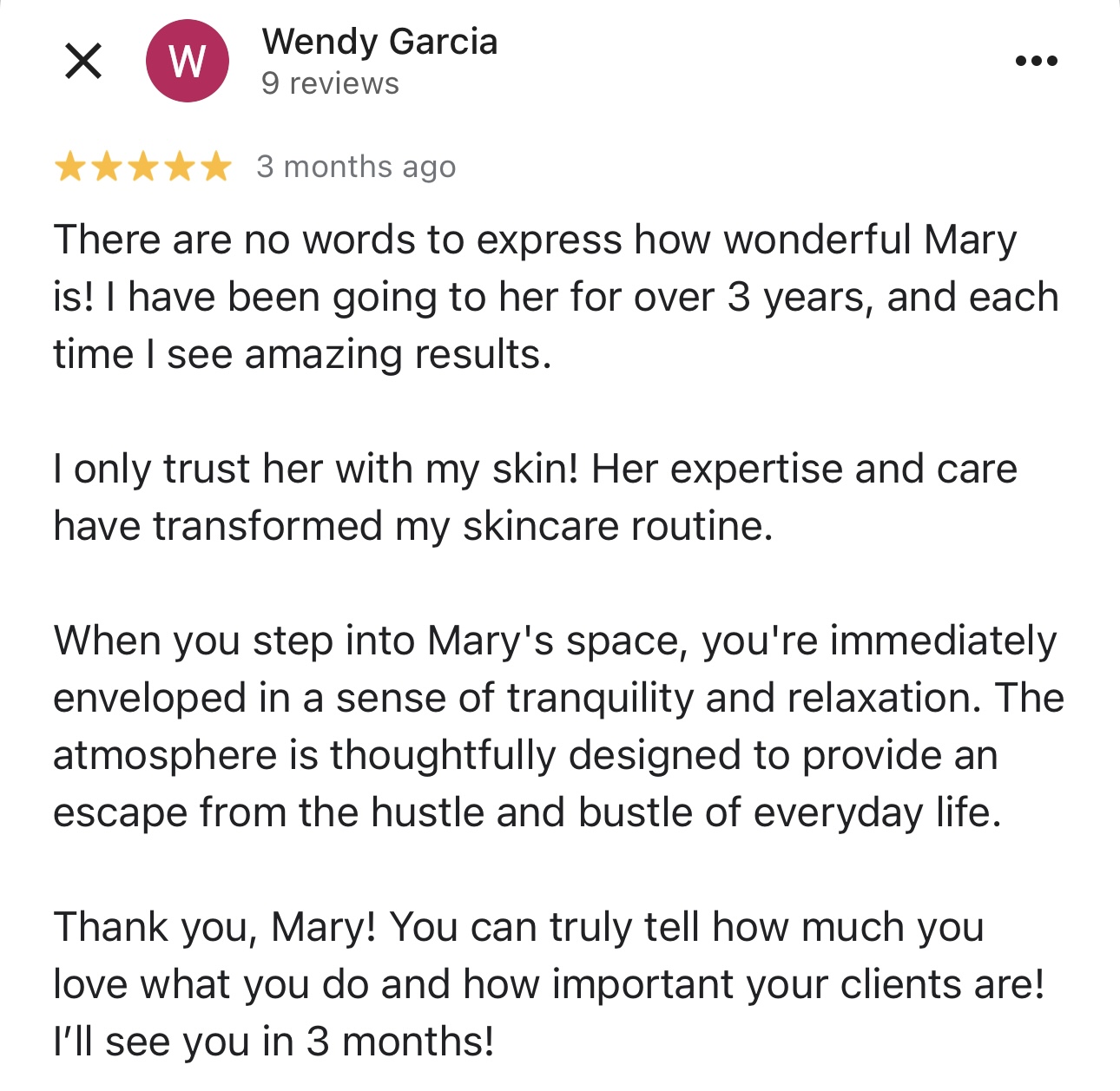Click the 'When you step into' paragraph
Image resolution: width=1120 pixels, height=1091 pixels.
558,726
